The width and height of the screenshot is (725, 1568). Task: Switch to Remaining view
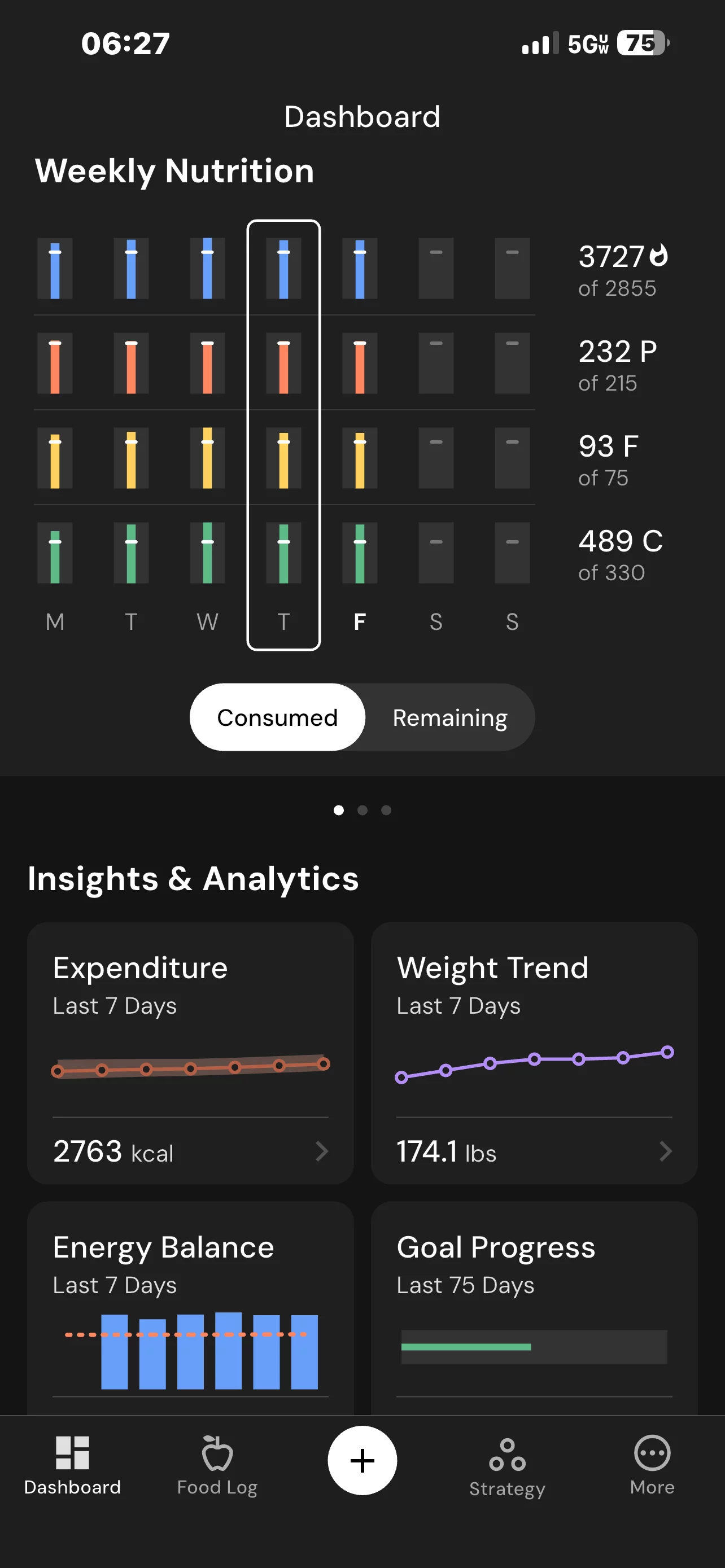[x=450, y=717]
